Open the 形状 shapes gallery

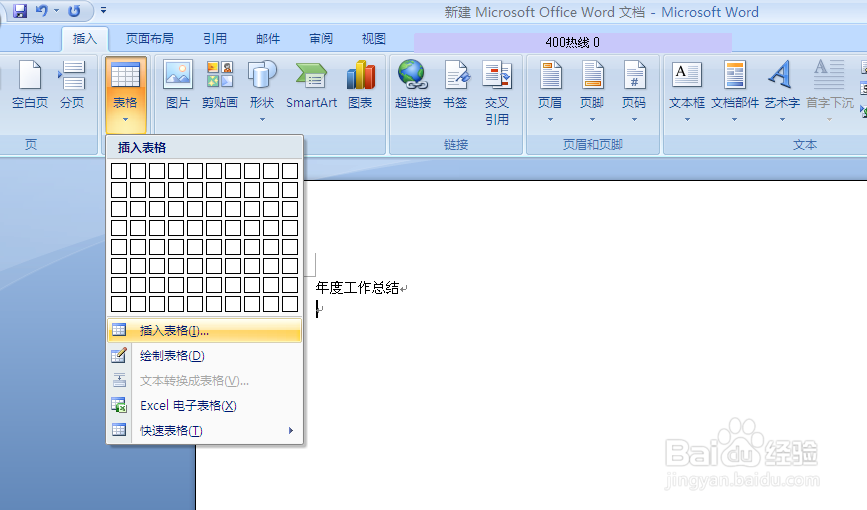click(x=262, y=85)
